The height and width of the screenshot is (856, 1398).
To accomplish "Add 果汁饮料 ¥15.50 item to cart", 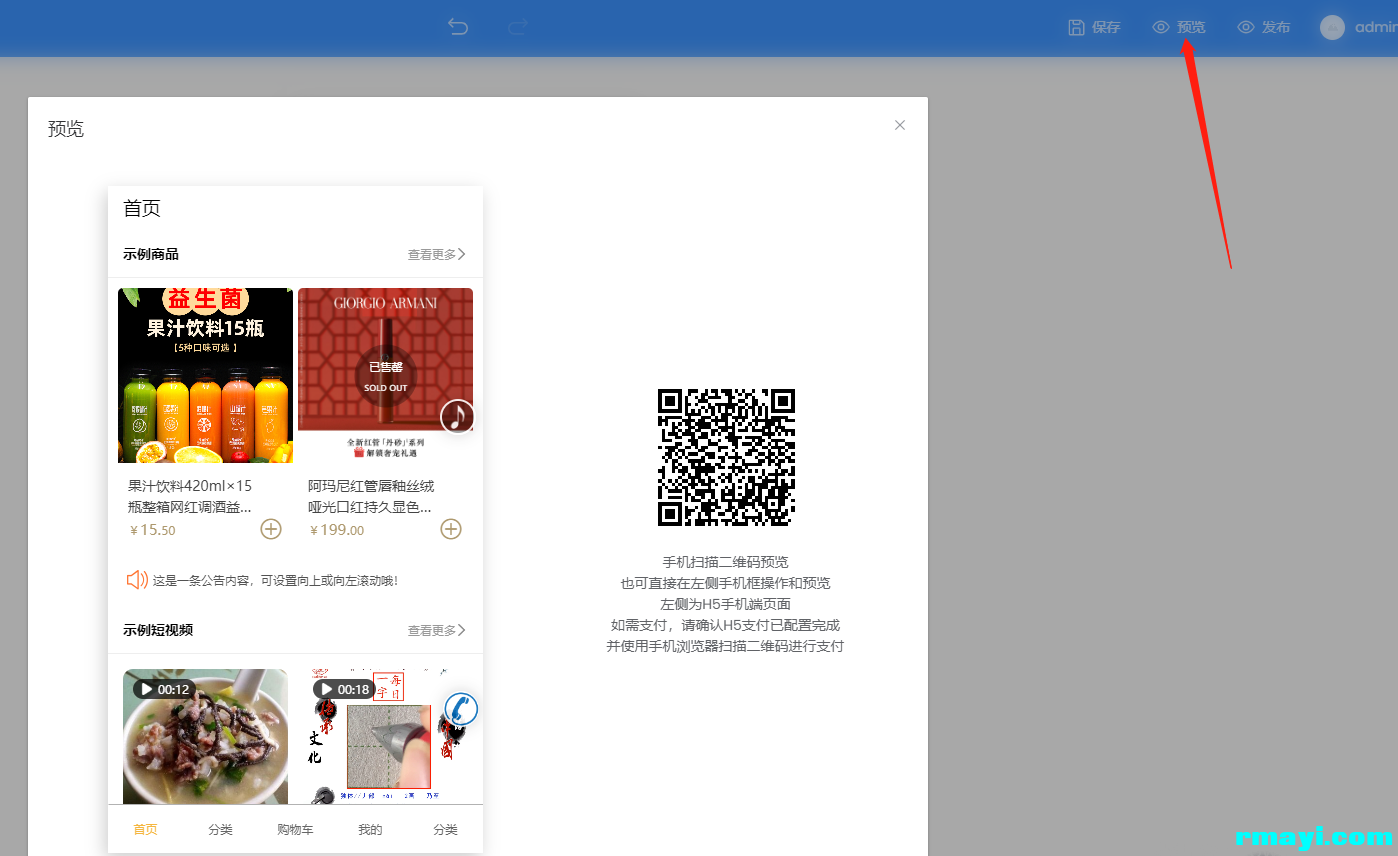I will click(x=271, y=529).
